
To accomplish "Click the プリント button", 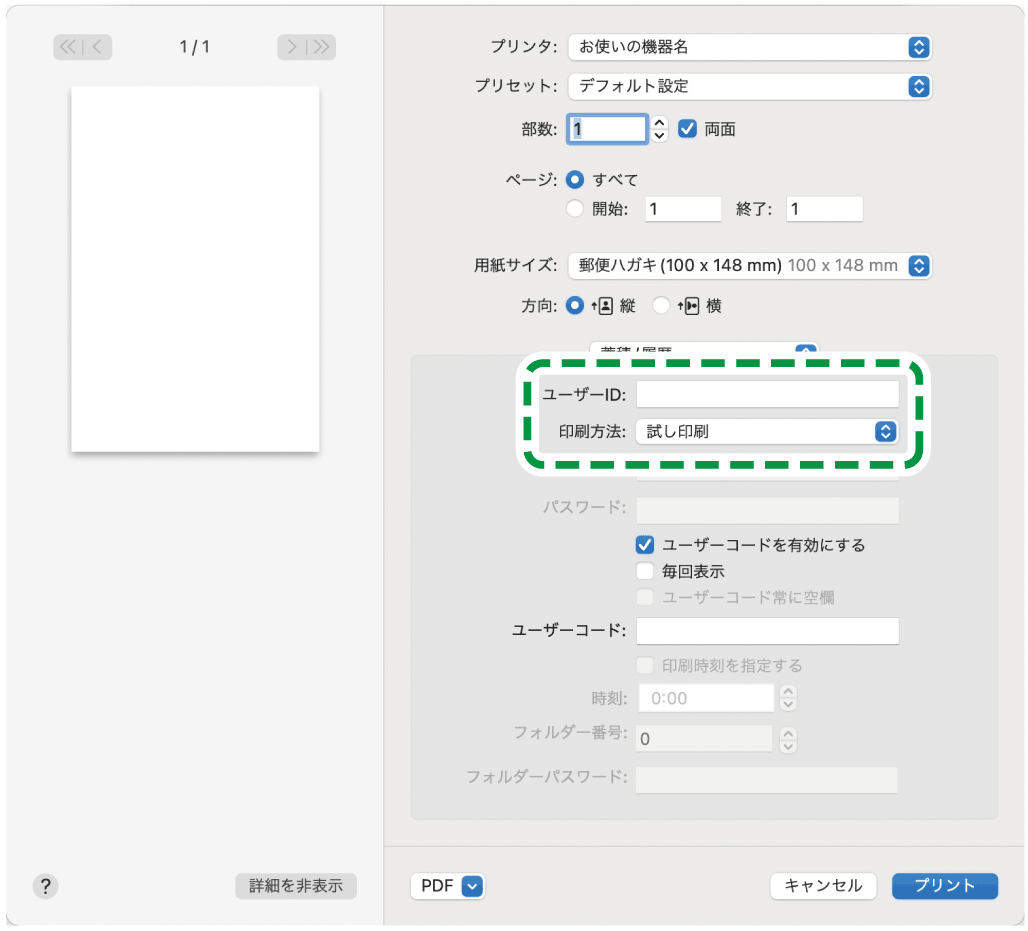I will tap(944, 886).
